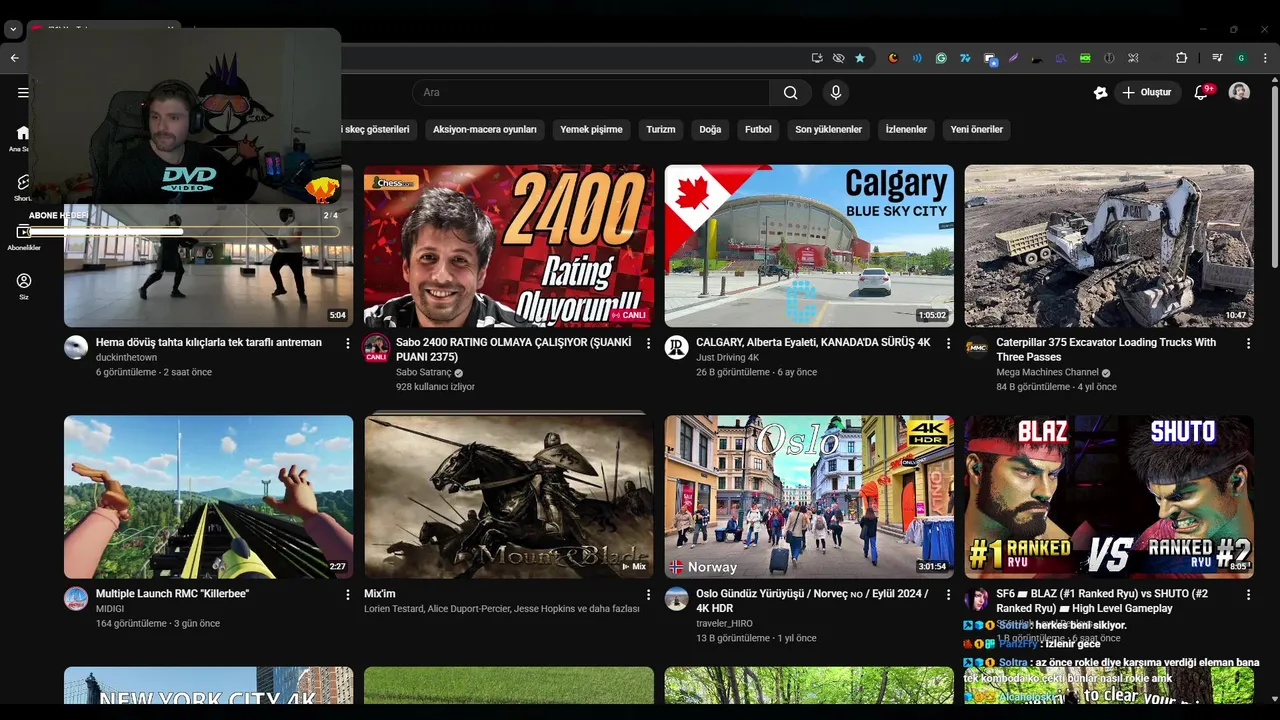Open the blue sound-waves extension icon
Viewport: 1280px width, 720px height.
[917, 58]
